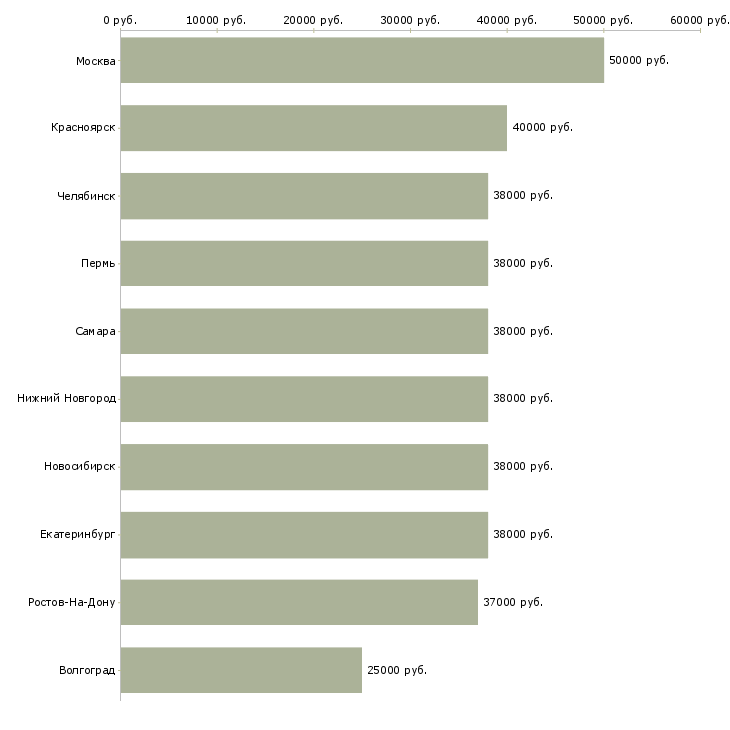Click the Волгоград city label
Viewport: 730px width, 730px height.
[x=87, y=670]
